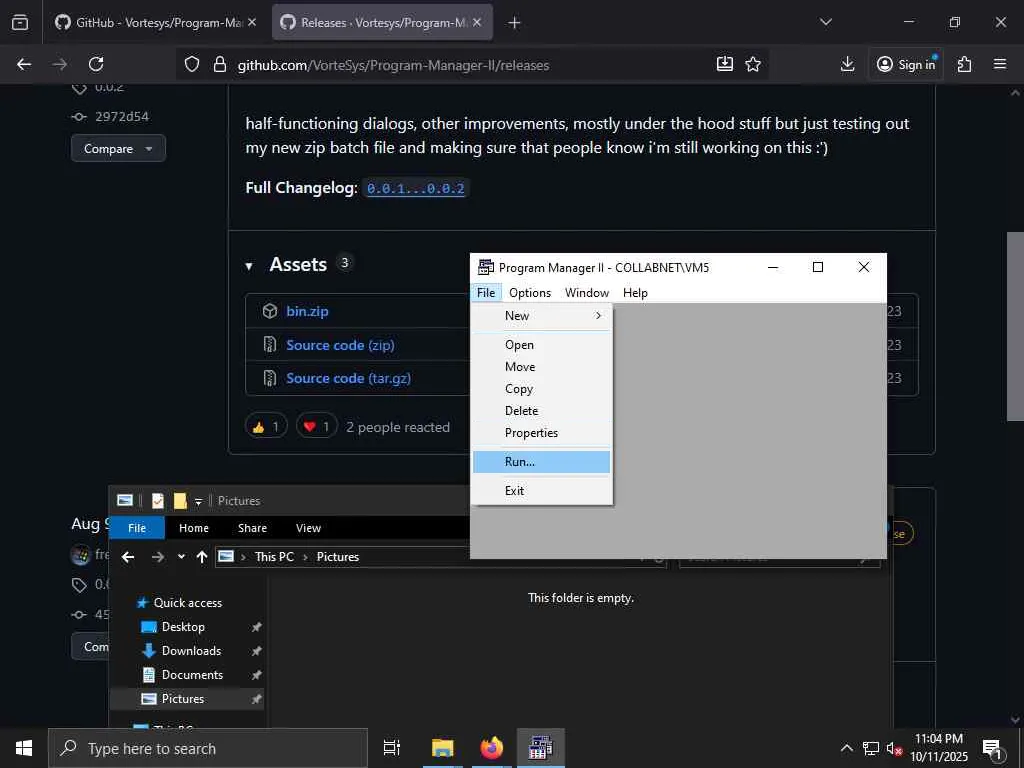The width and height of the screenshot is (1024, 768).
Task: Close the GitHub - Vortesys tab
Action: click(252, 23)
